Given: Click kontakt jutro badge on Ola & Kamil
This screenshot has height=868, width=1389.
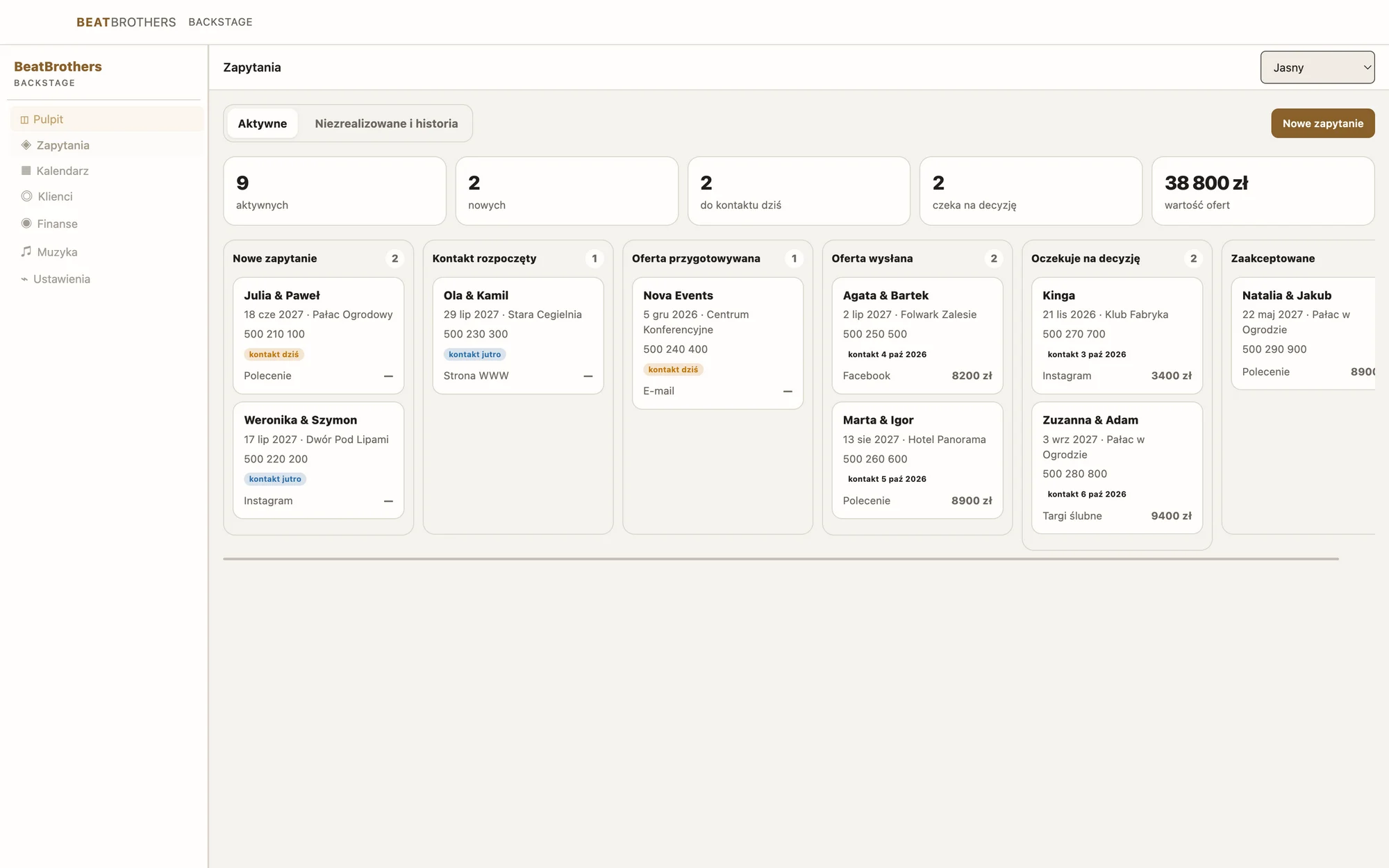Looking at the screenshot, I should [474, 354].
